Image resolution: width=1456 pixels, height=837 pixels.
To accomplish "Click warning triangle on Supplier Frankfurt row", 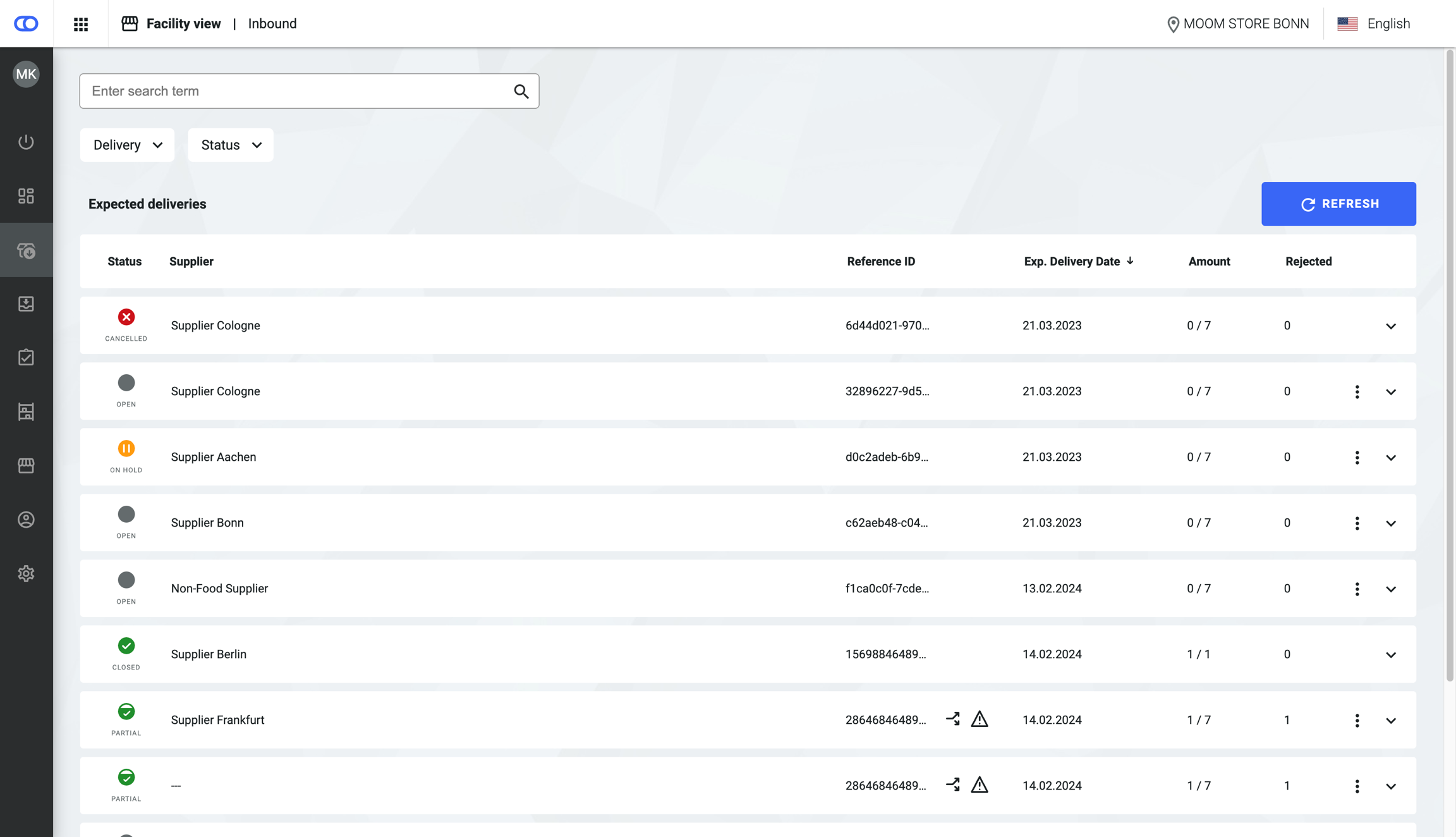I will (979, 719).
